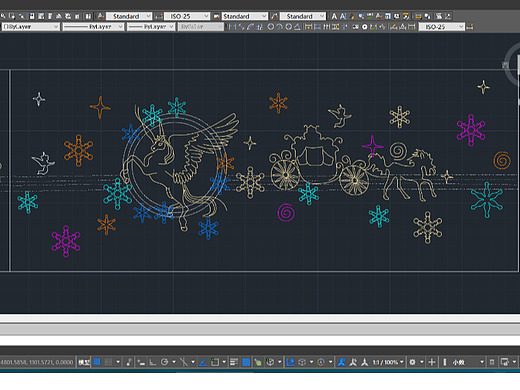
Task: Toggle ortho mode in status bar
Action: [x=152, y=362]
